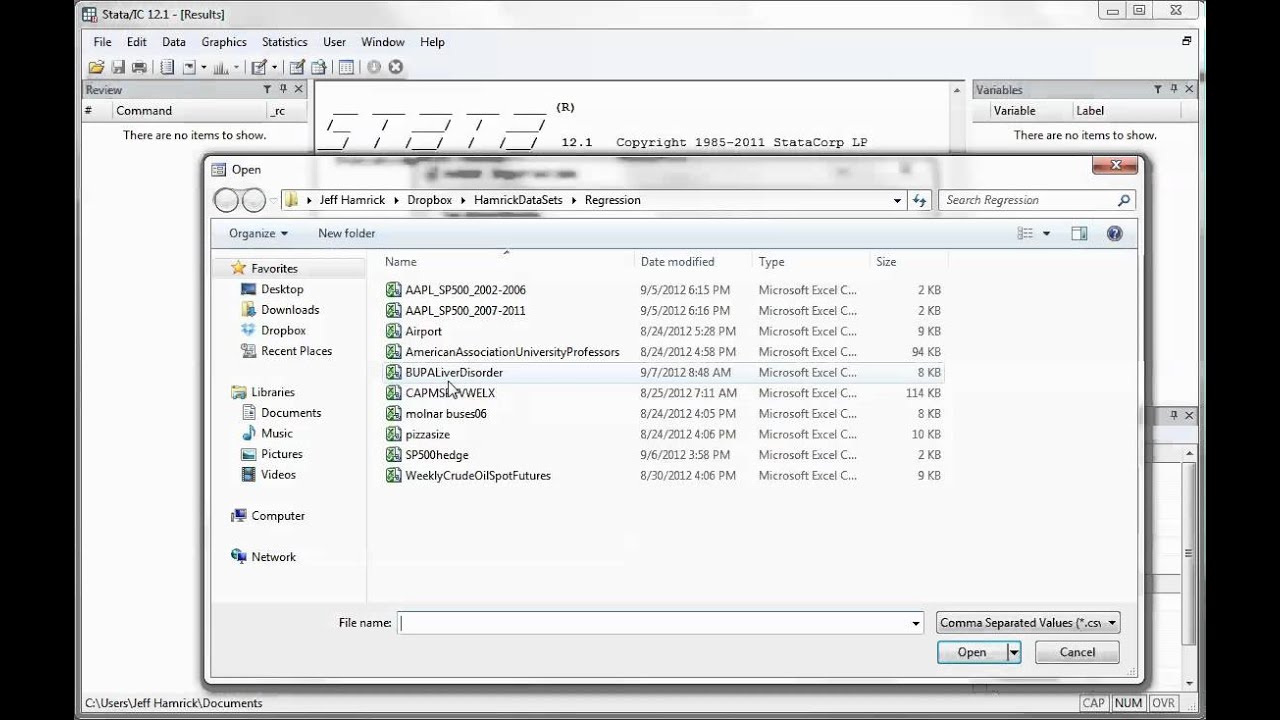Click the clock-shaped More icon in Stata toolbar

[x=374, y=67]
